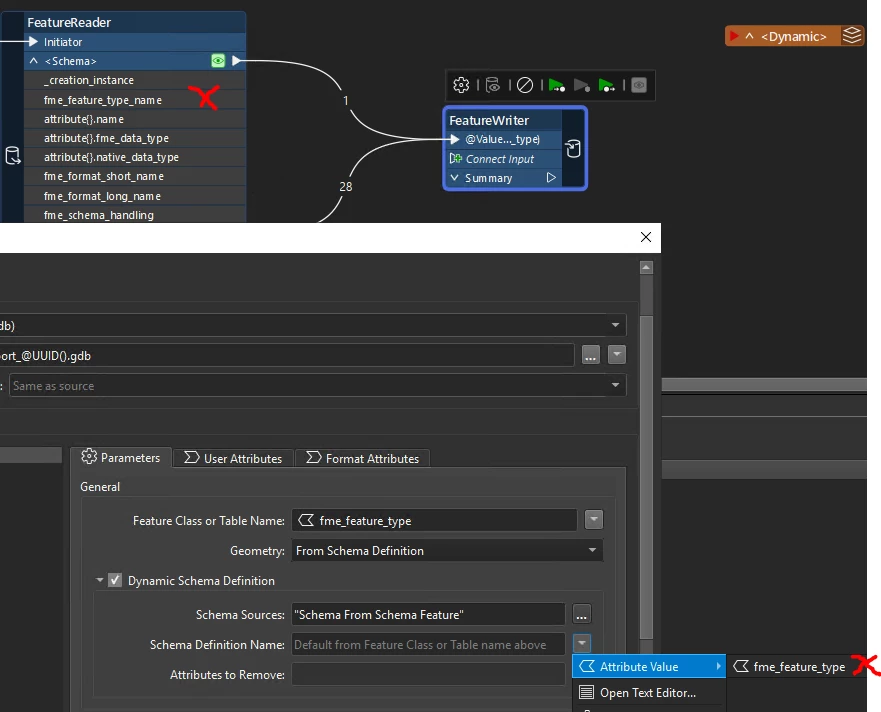Switch to the User Attributes tab
The width and height of the screenshot is (881, 712).
233,458
